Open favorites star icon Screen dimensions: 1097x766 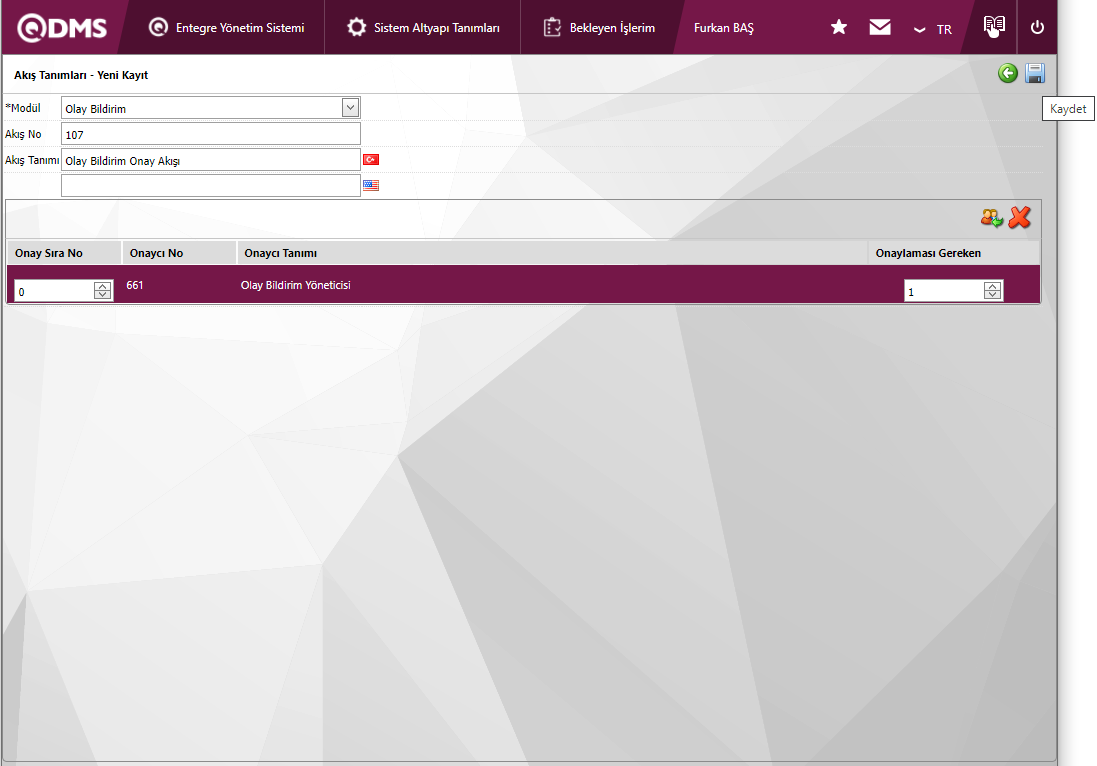pyautogui.click(x=838, y=27)
